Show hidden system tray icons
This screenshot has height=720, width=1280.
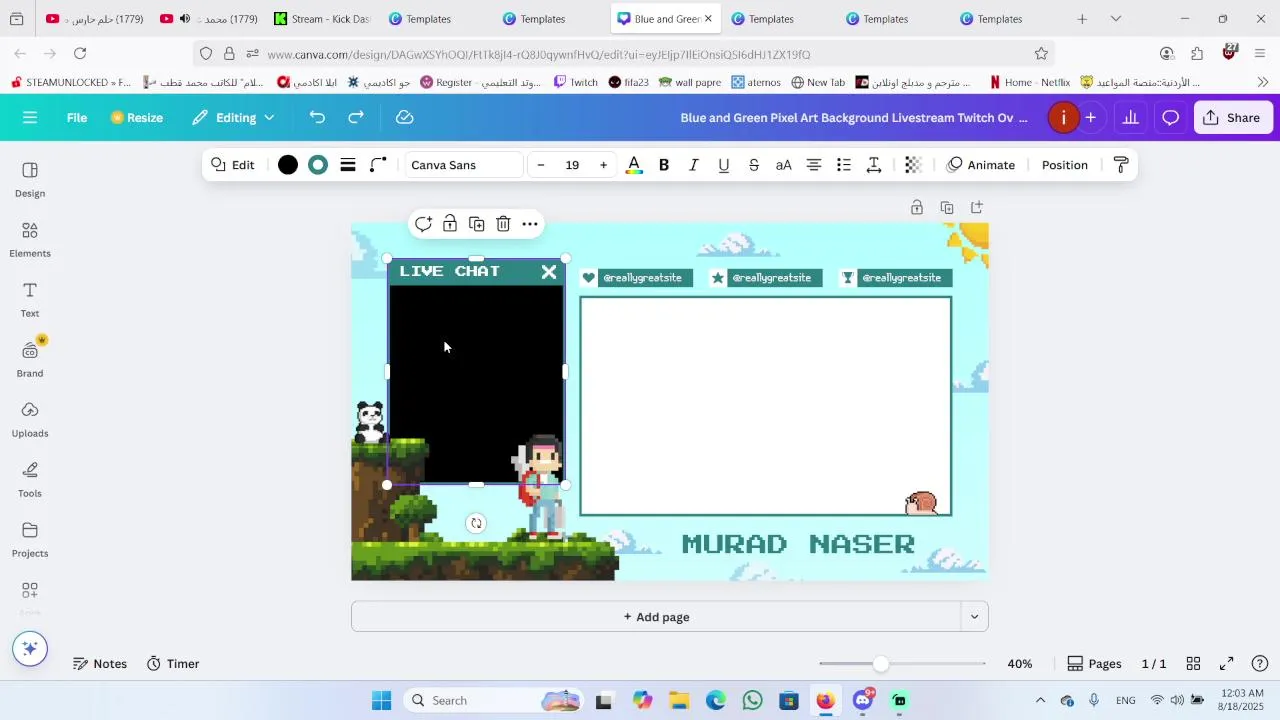[1040, 701]
